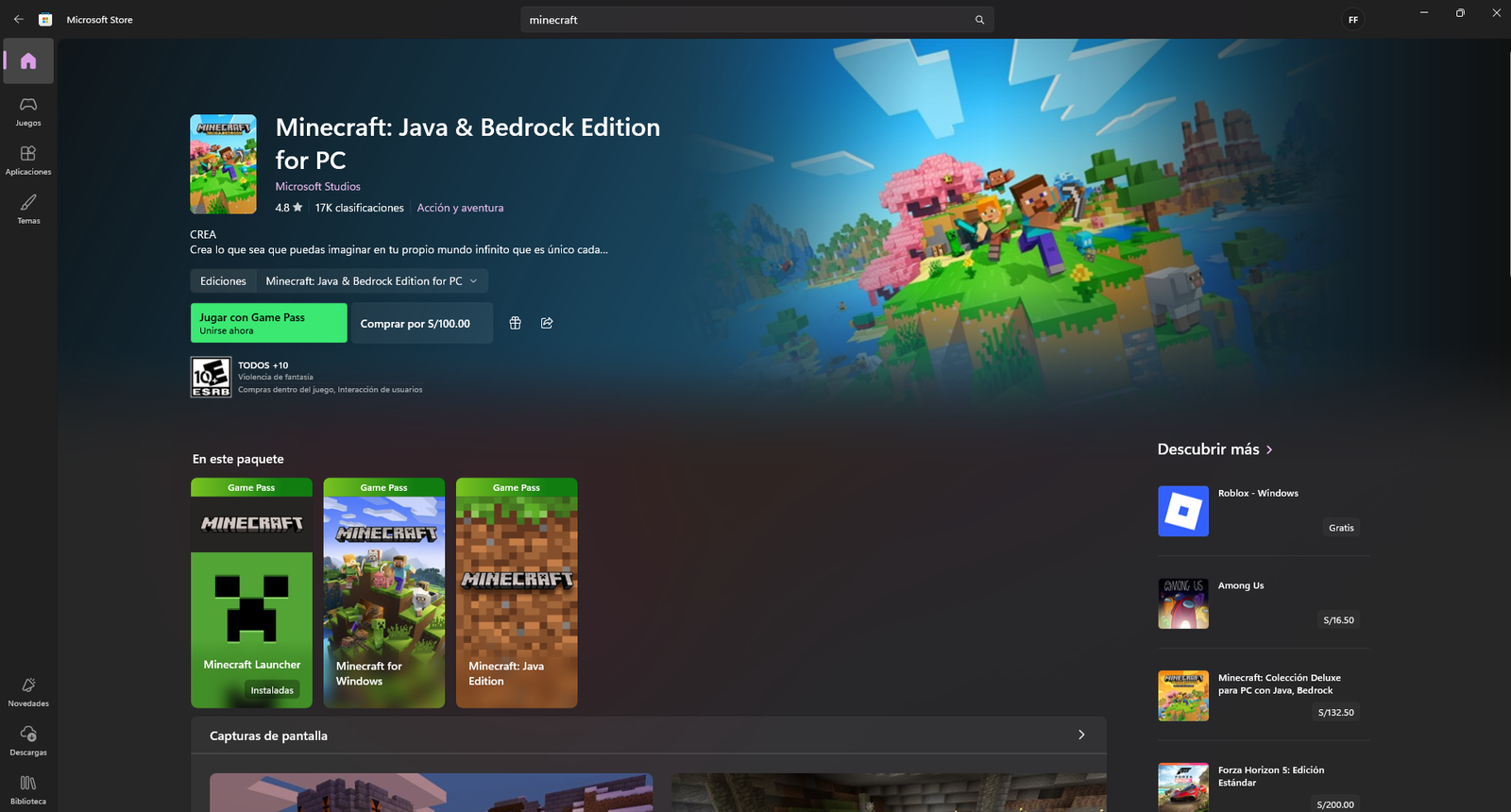The height and width of the screenshot is (812, 1511).
Task: Open Minecraft for Windows package card
Action: pyautogui.click(x=384, y=593)
